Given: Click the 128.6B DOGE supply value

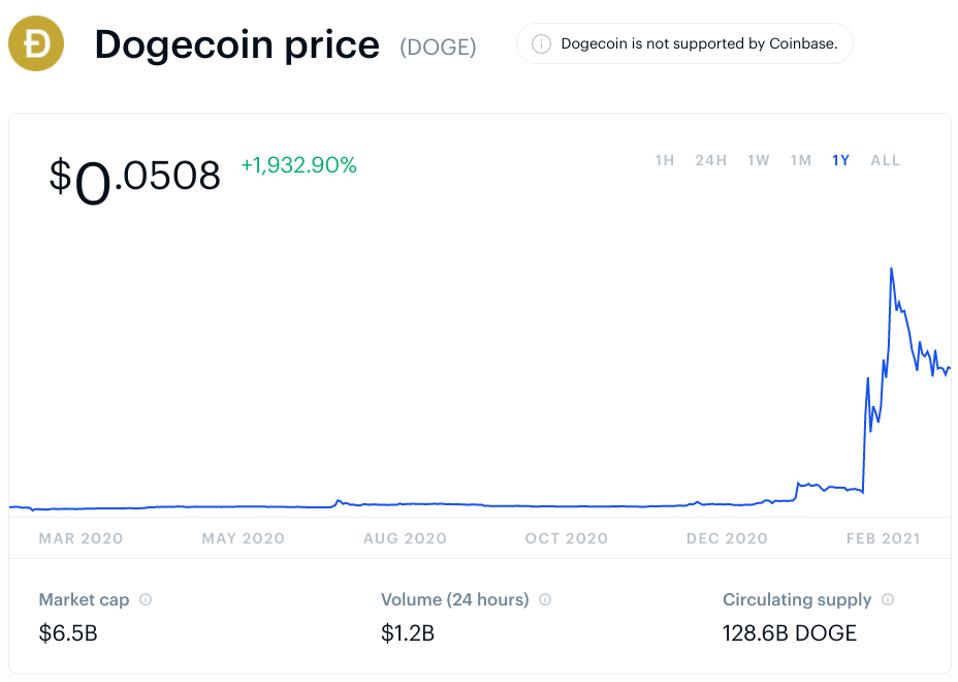Looking at the screenshot, I should [x=789, y=633].
